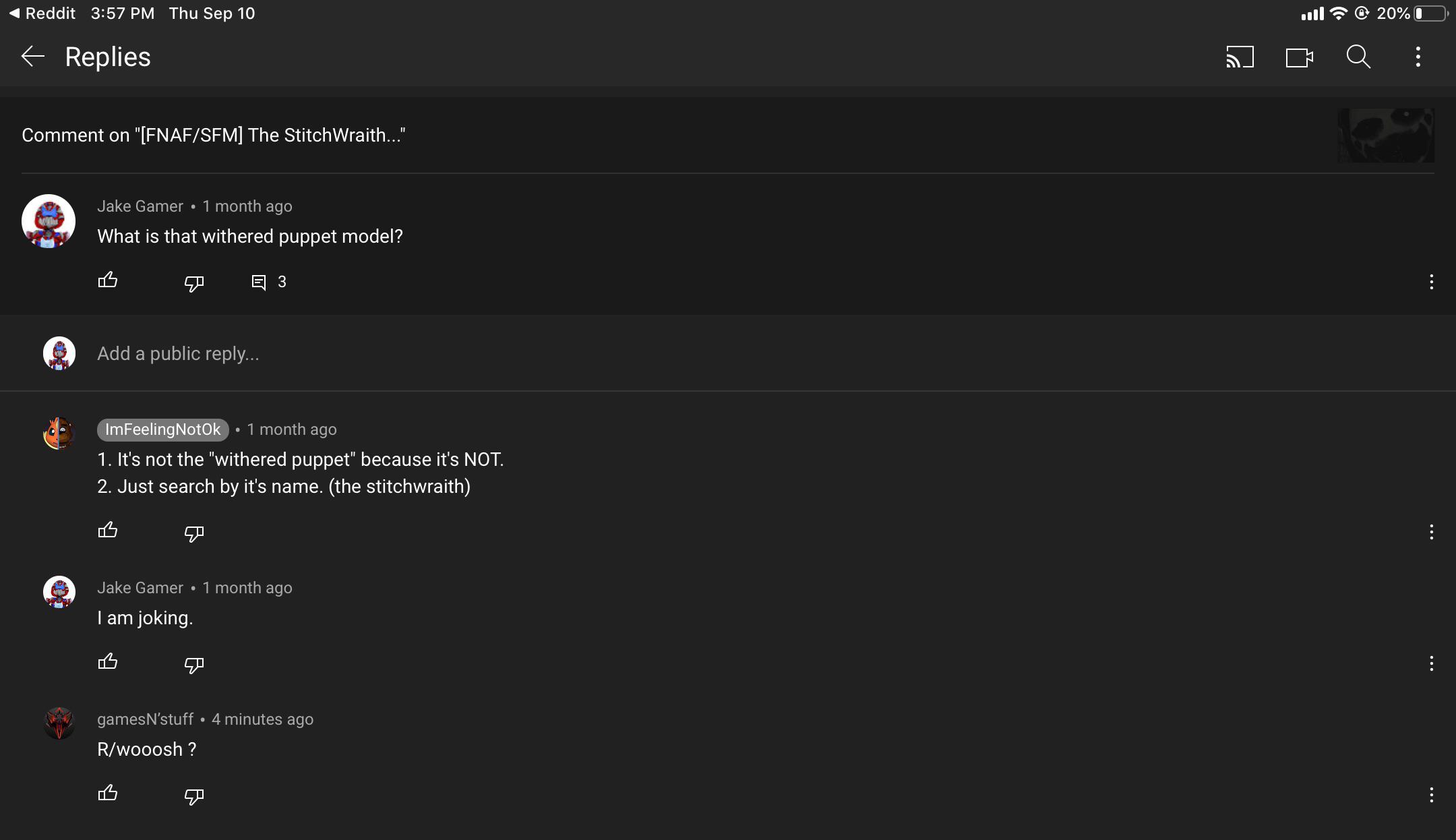Dislike Jake Gamer's withered puppet comment
The height and width of the screenshot is (840, 1456).
(x=193, y=282)
